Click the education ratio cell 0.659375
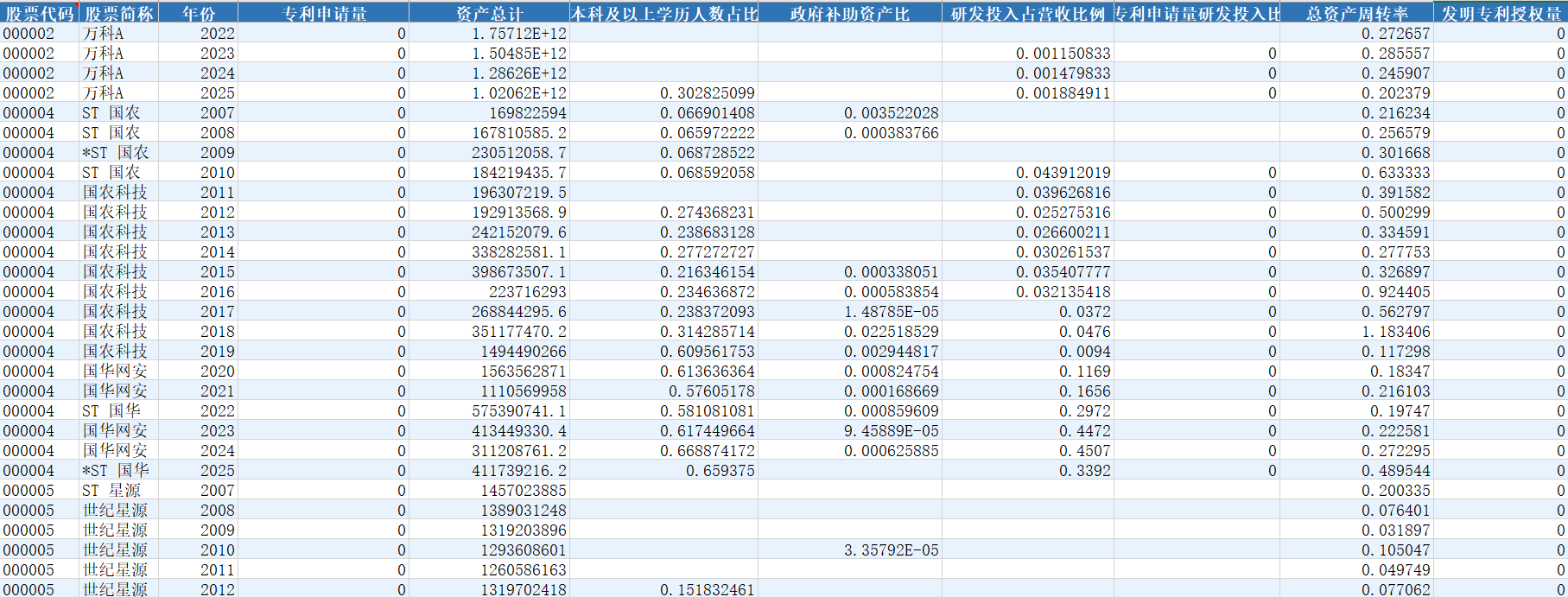This screenshot has height=597, width=1568. [663, 470]
